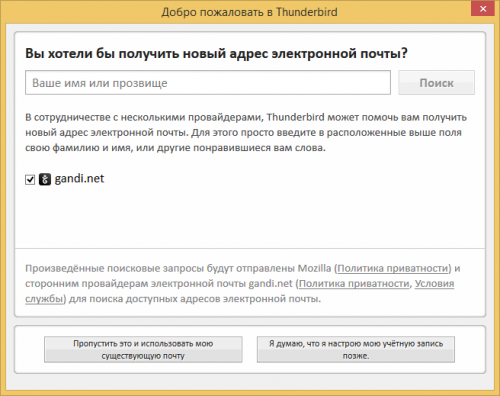This screenshot has width=500, height=396.
Task: Click the window title Добро пожаловать в Thunderbird
Action: click(249, 12)
